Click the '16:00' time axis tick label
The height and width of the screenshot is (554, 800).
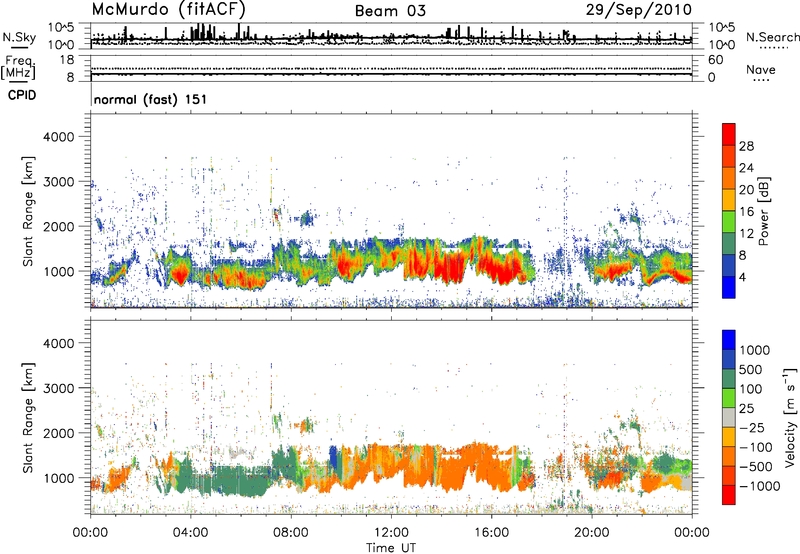[491, 533]
